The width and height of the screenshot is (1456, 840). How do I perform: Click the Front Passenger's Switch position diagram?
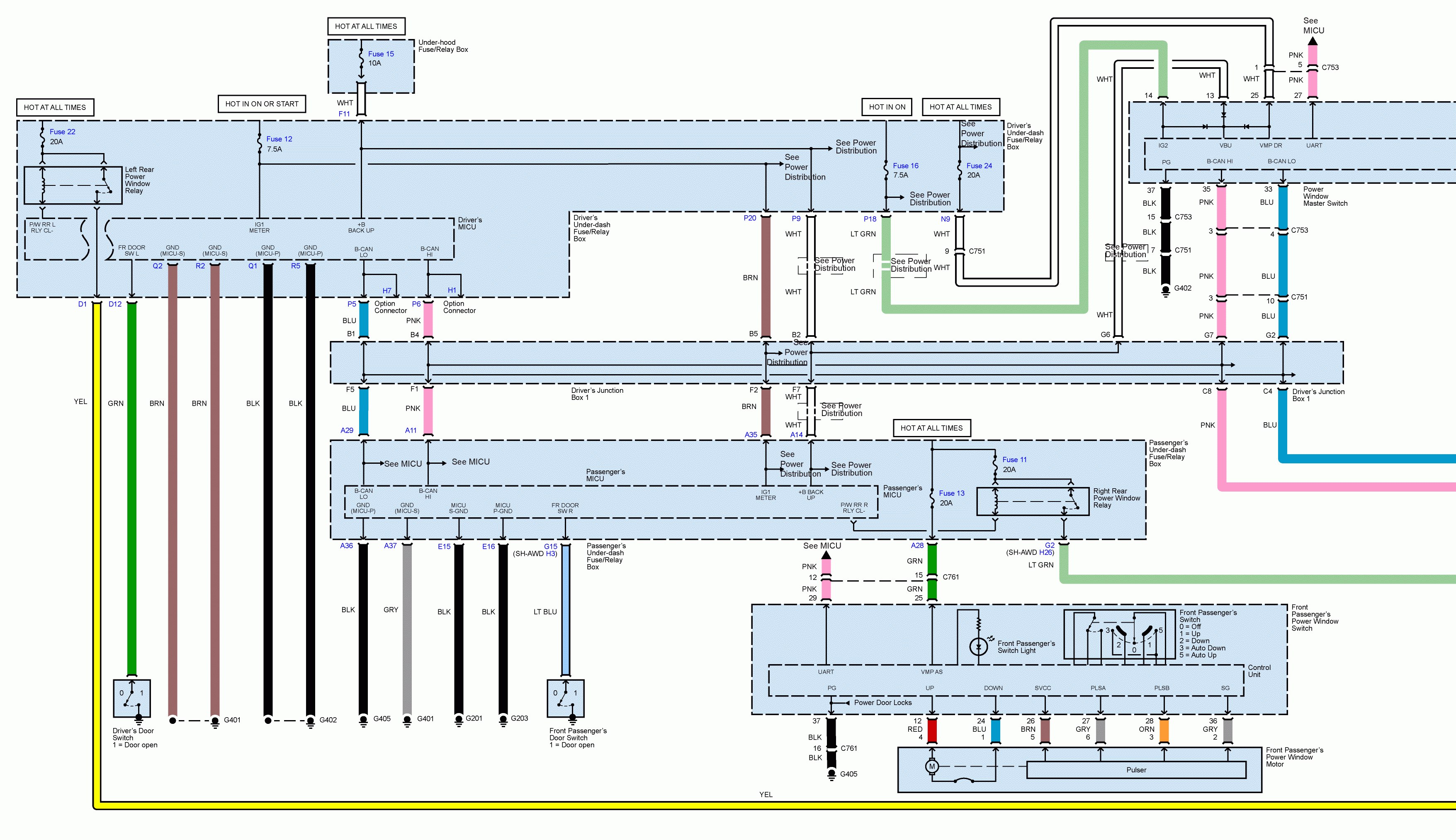point(1119,635)
